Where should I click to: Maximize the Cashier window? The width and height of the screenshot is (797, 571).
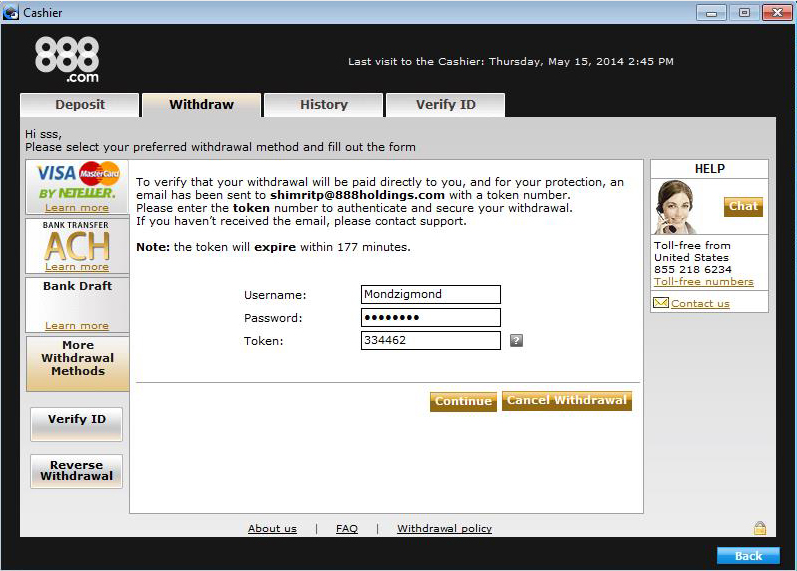[744, 13]
